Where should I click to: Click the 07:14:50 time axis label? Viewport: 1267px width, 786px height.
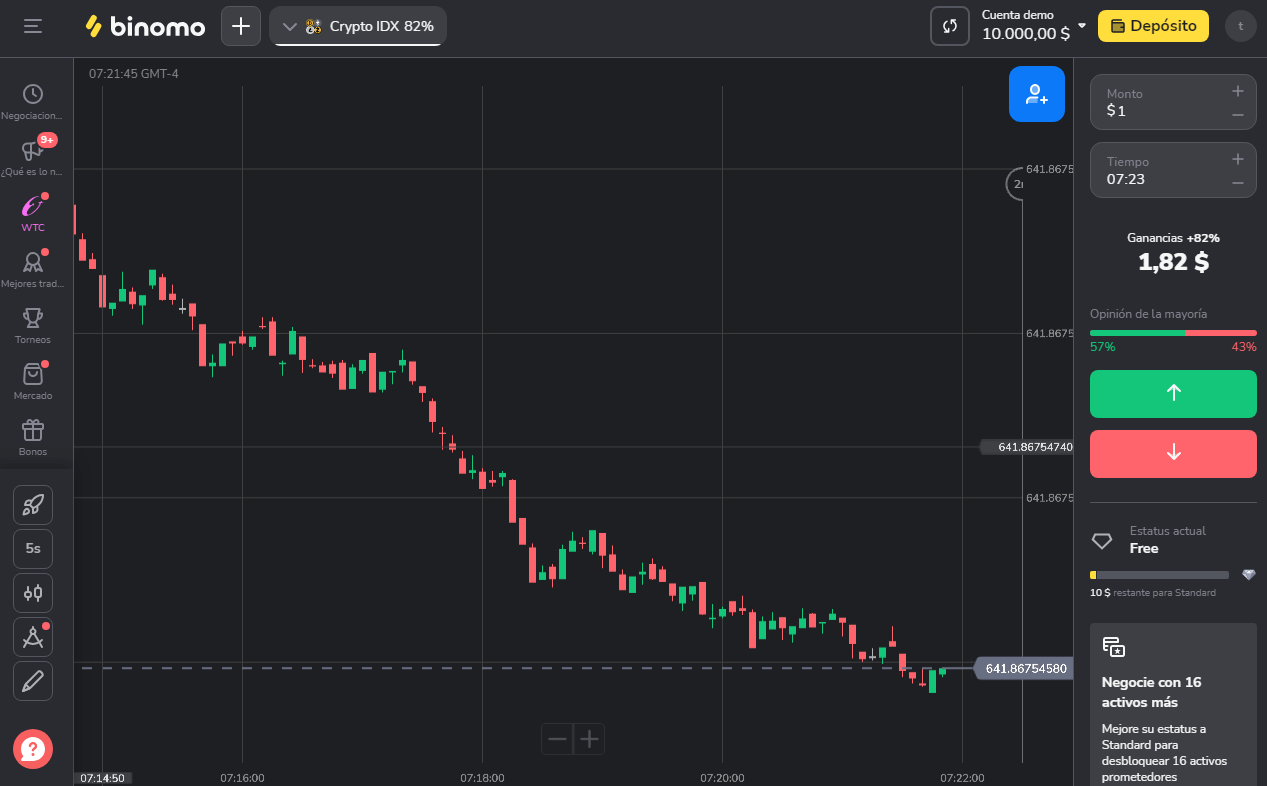click(103, 778)
